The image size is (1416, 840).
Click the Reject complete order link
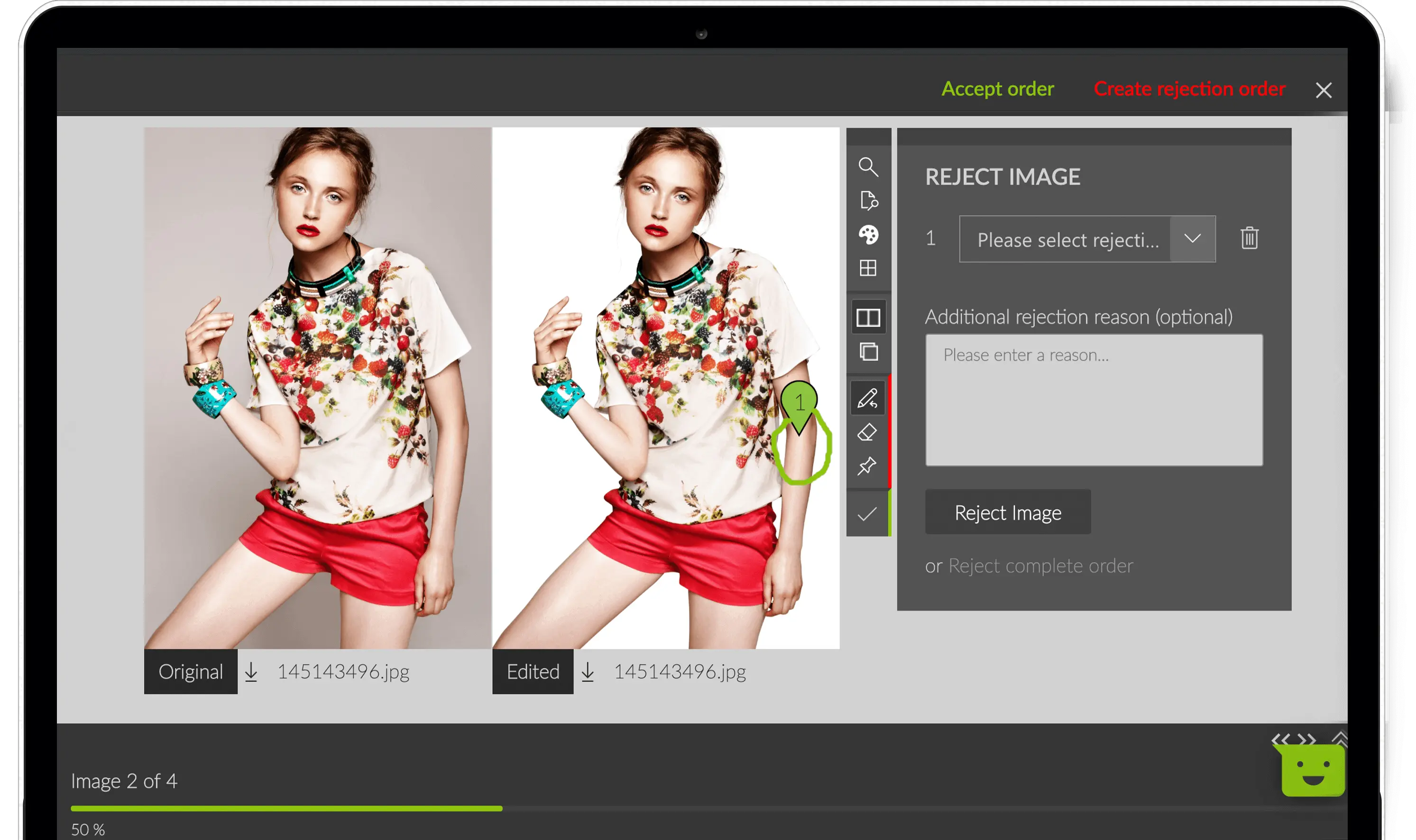(x=1040, y=566)
